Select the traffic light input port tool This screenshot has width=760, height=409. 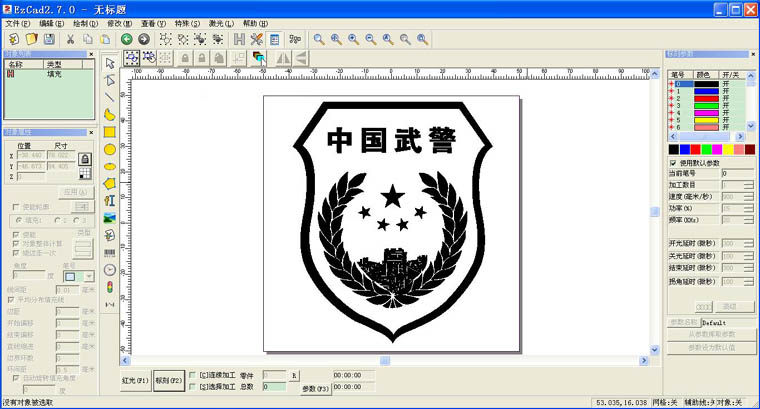coord(110,287)
